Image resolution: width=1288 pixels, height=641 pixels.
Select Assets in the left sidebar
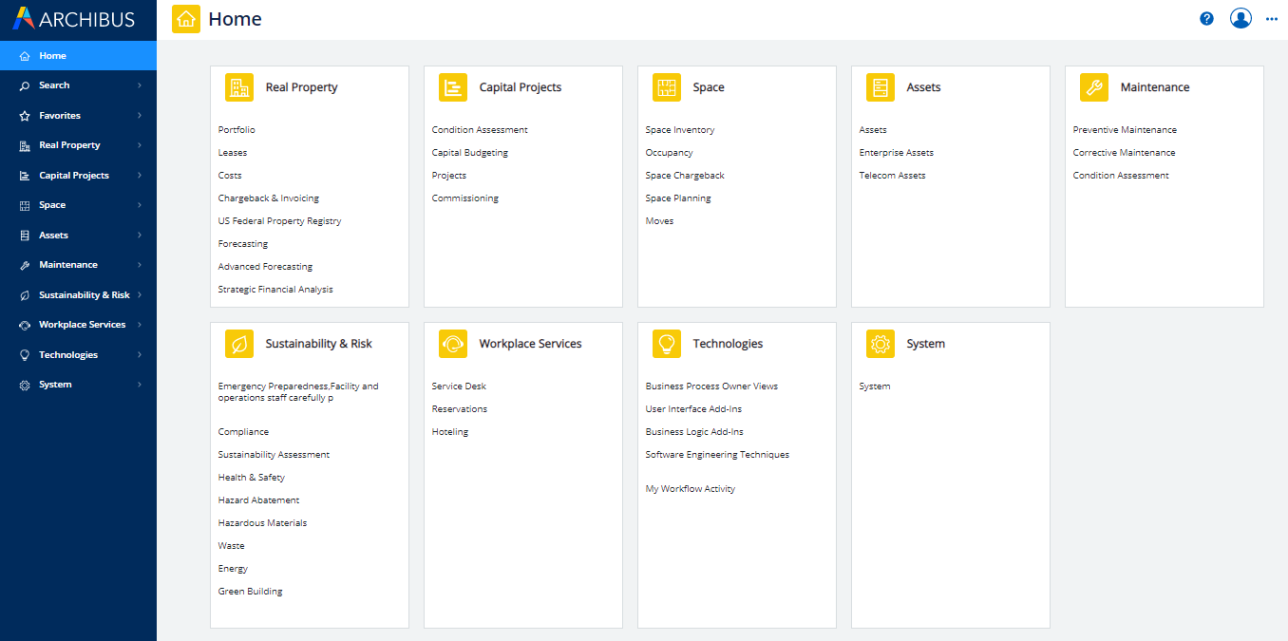point(53,235)
